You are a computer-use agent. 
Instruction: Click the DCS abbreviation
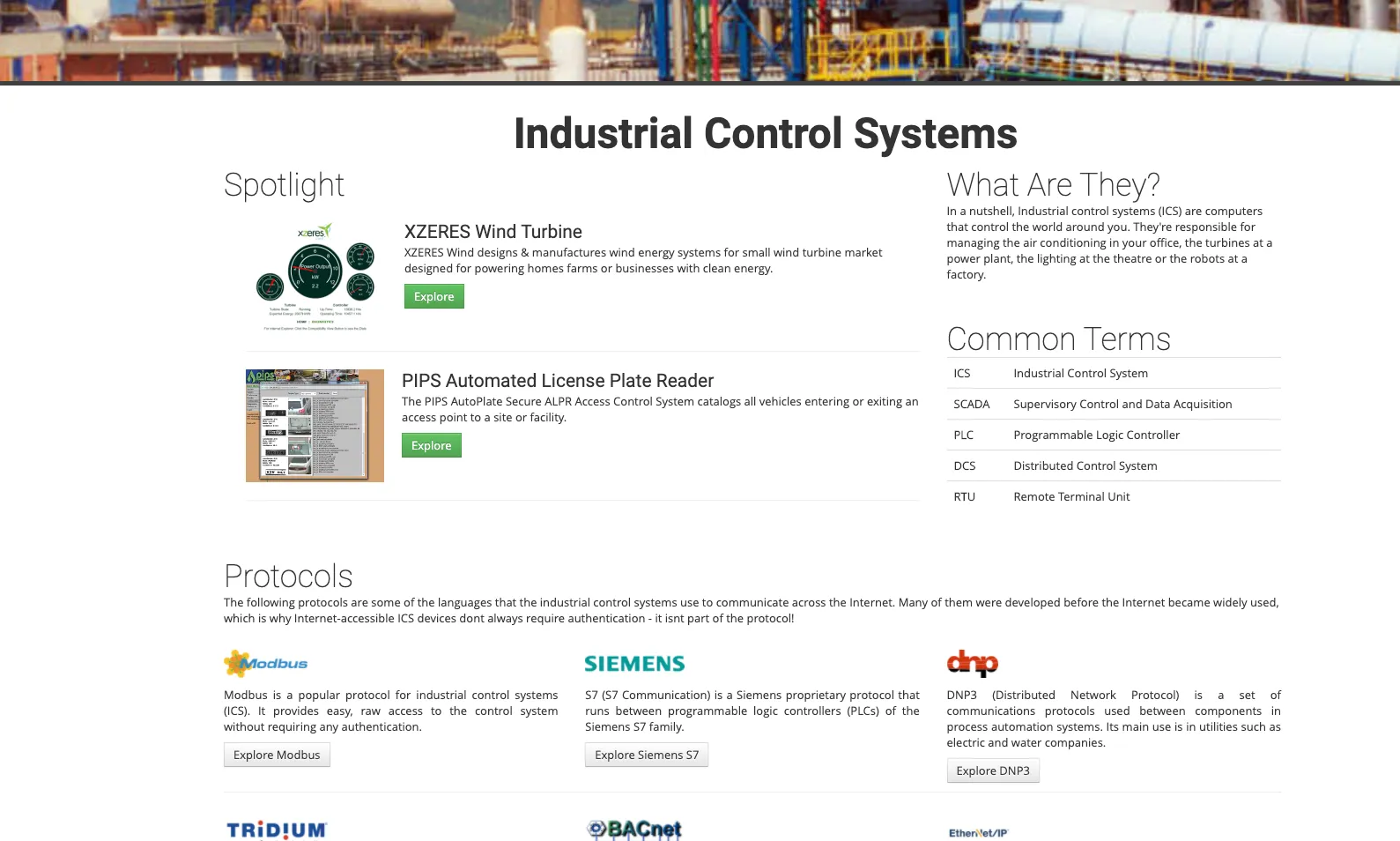tap(965, 465)
